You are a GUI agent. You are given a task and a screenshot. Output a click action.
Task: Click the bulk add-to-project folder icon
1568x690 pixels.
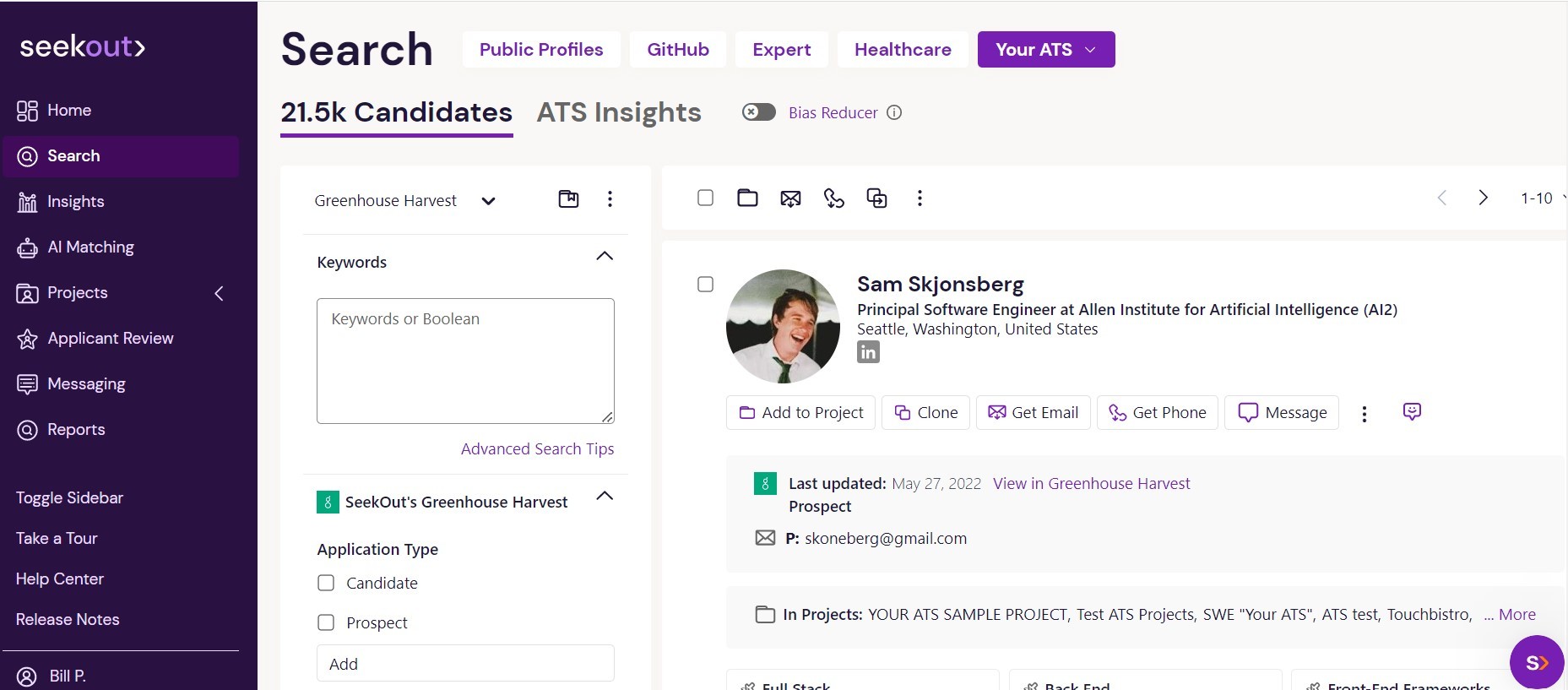pos(747,198)
